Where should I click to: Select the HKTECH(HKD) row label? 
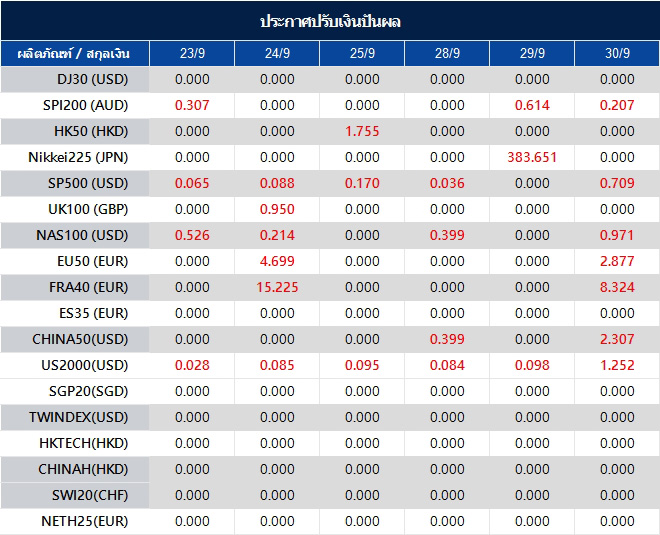[x=84, y=443]
